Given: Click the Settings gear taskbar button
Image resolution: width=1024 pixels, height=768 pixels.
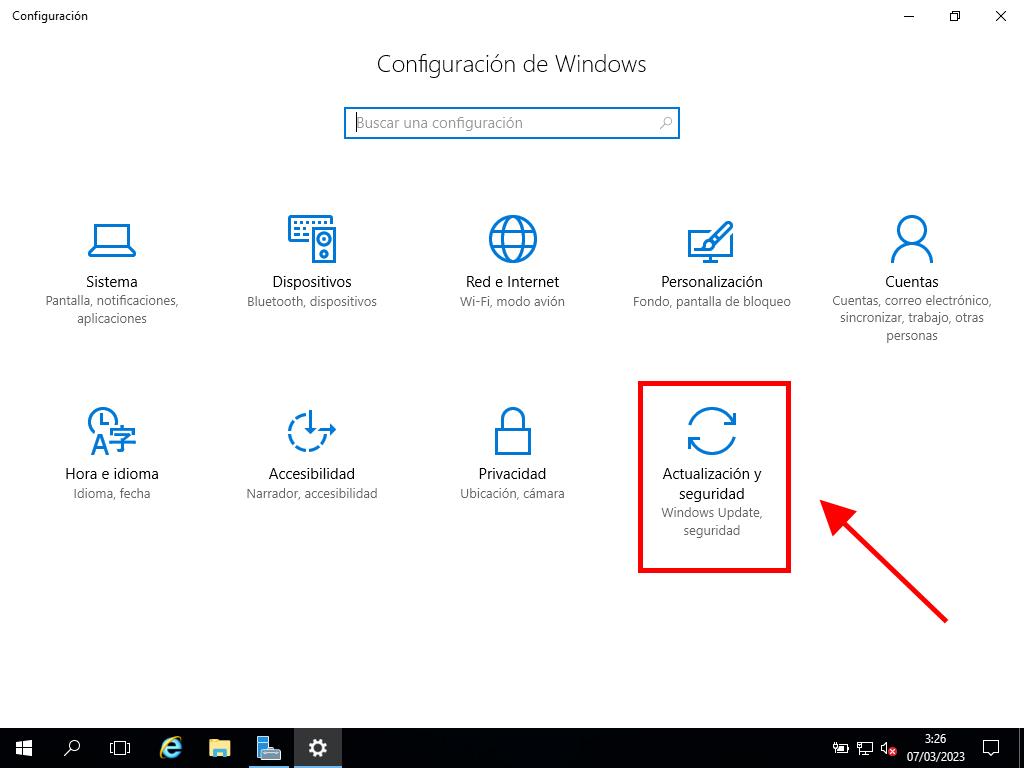Looking at the screenshot, I should pyautogui.click(x=317, y=747).
